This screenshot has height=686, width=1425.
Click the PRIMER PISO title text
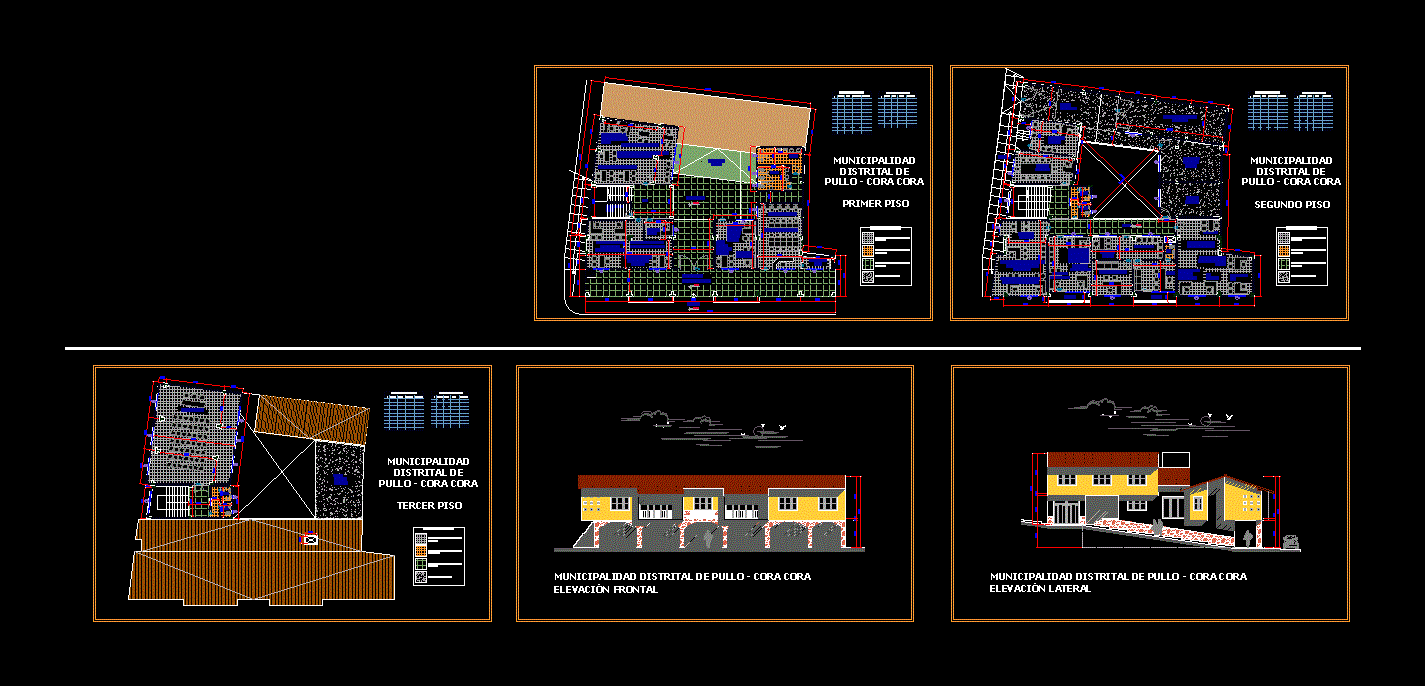point(875,204)
